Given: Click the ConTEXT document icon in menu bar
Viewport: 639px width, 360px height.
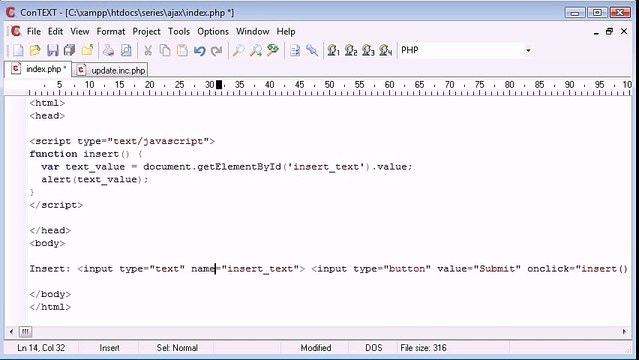Looking at the screenshot, I should [x=15, y=31].
